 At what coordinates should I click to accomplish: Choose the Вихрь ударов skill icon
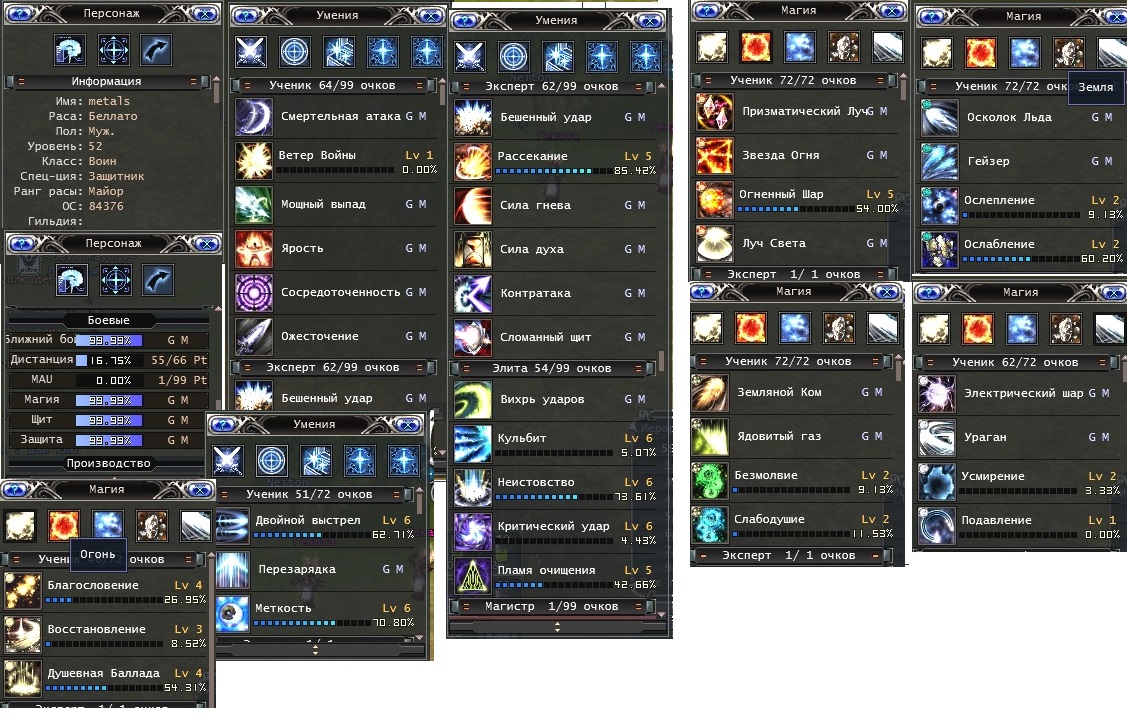pos(473,400)
